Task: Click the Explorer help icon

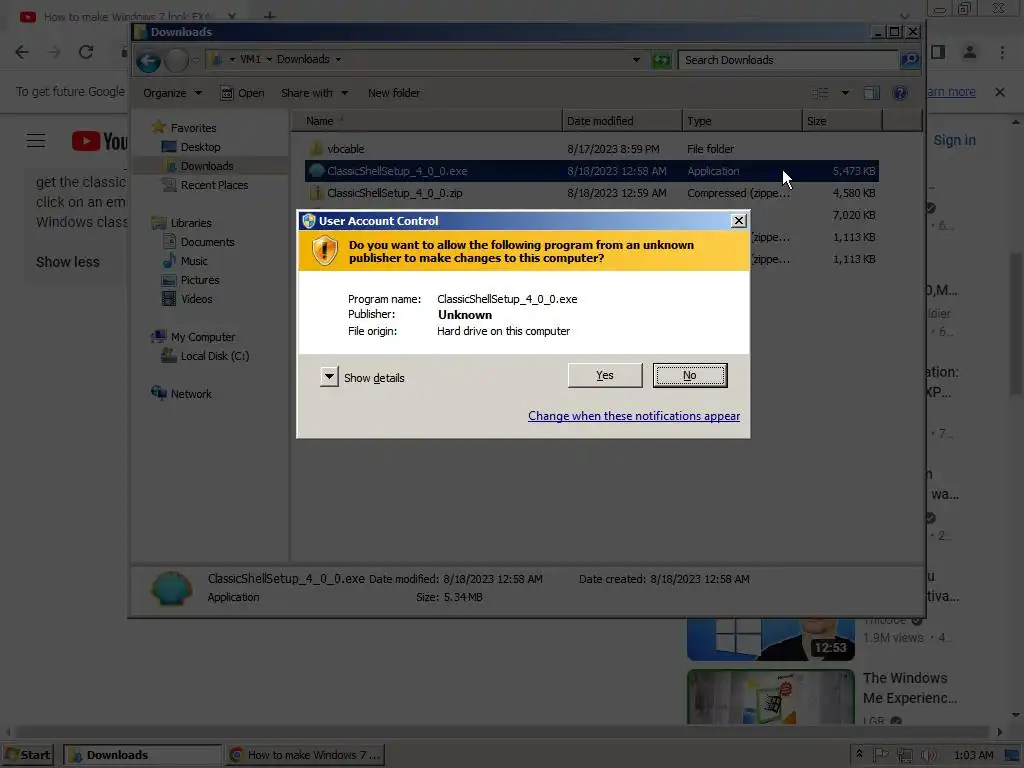Action: point(899,93)
